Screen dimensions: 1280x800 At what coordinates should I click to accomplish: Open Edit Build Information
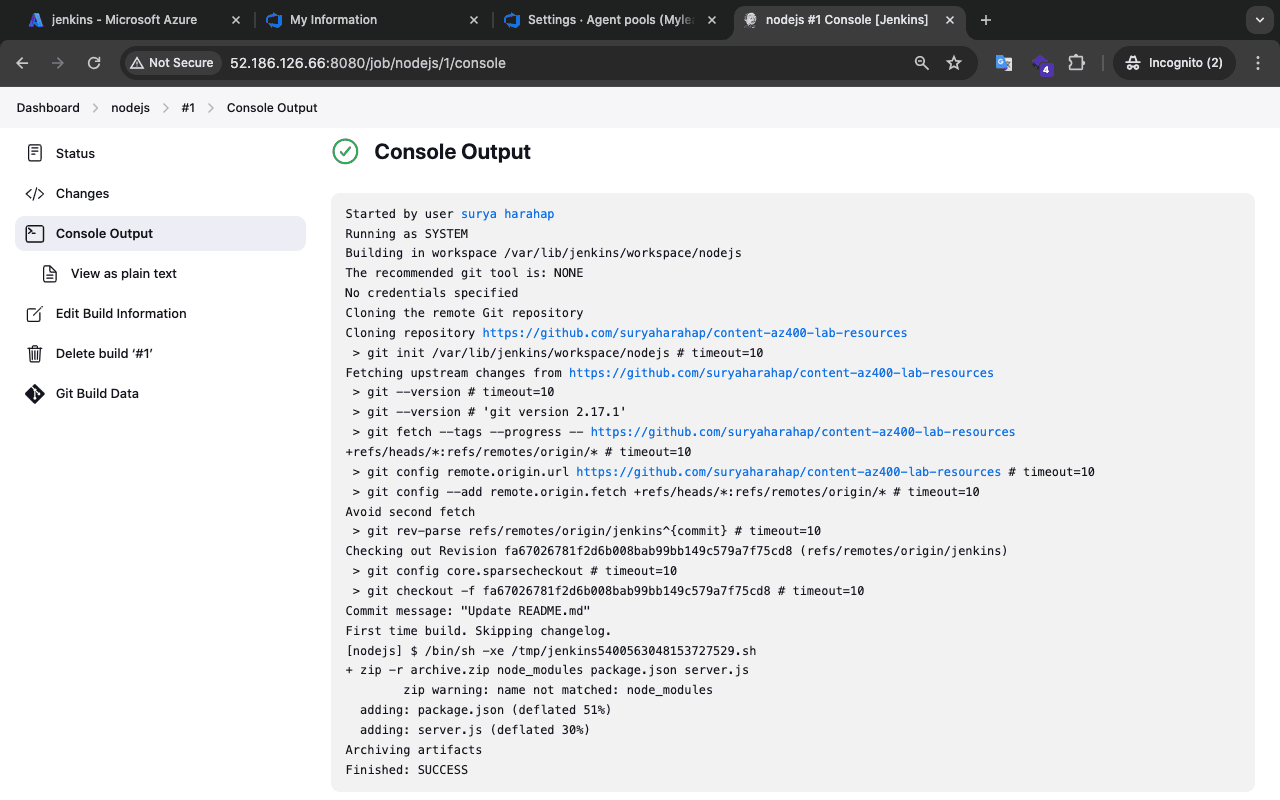160,313
